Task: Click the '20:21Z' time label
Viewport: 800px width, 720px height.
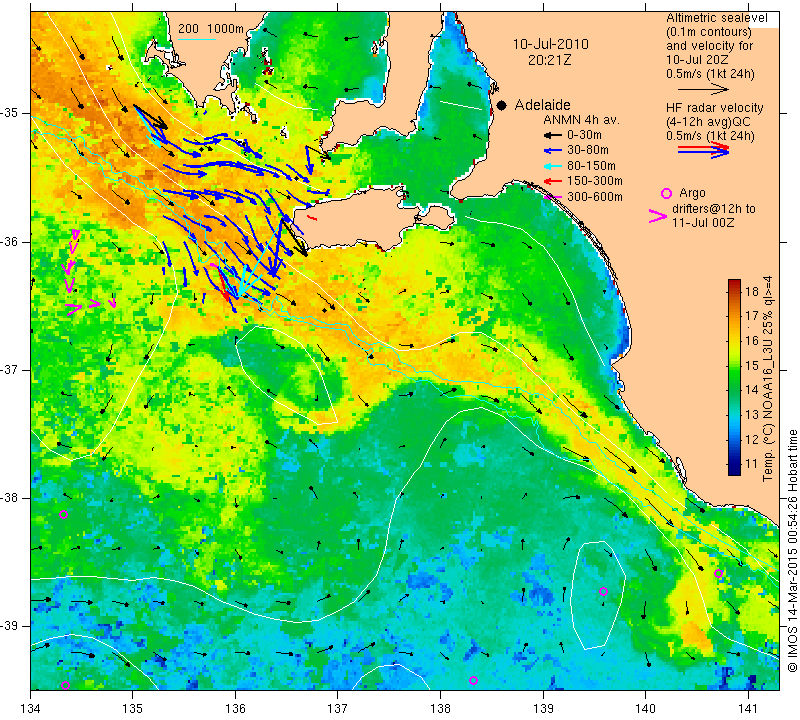Action: point(549,60)
